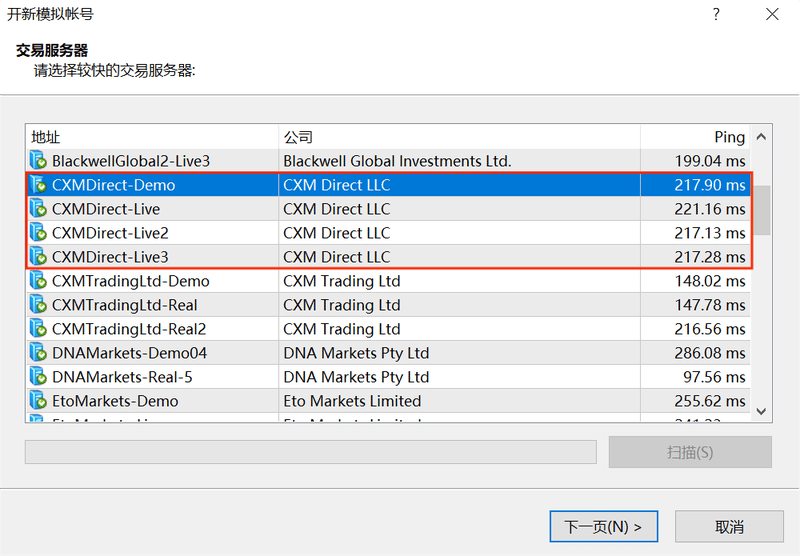Select the CXMTradingLtd-Real server address

pos(124,305)
